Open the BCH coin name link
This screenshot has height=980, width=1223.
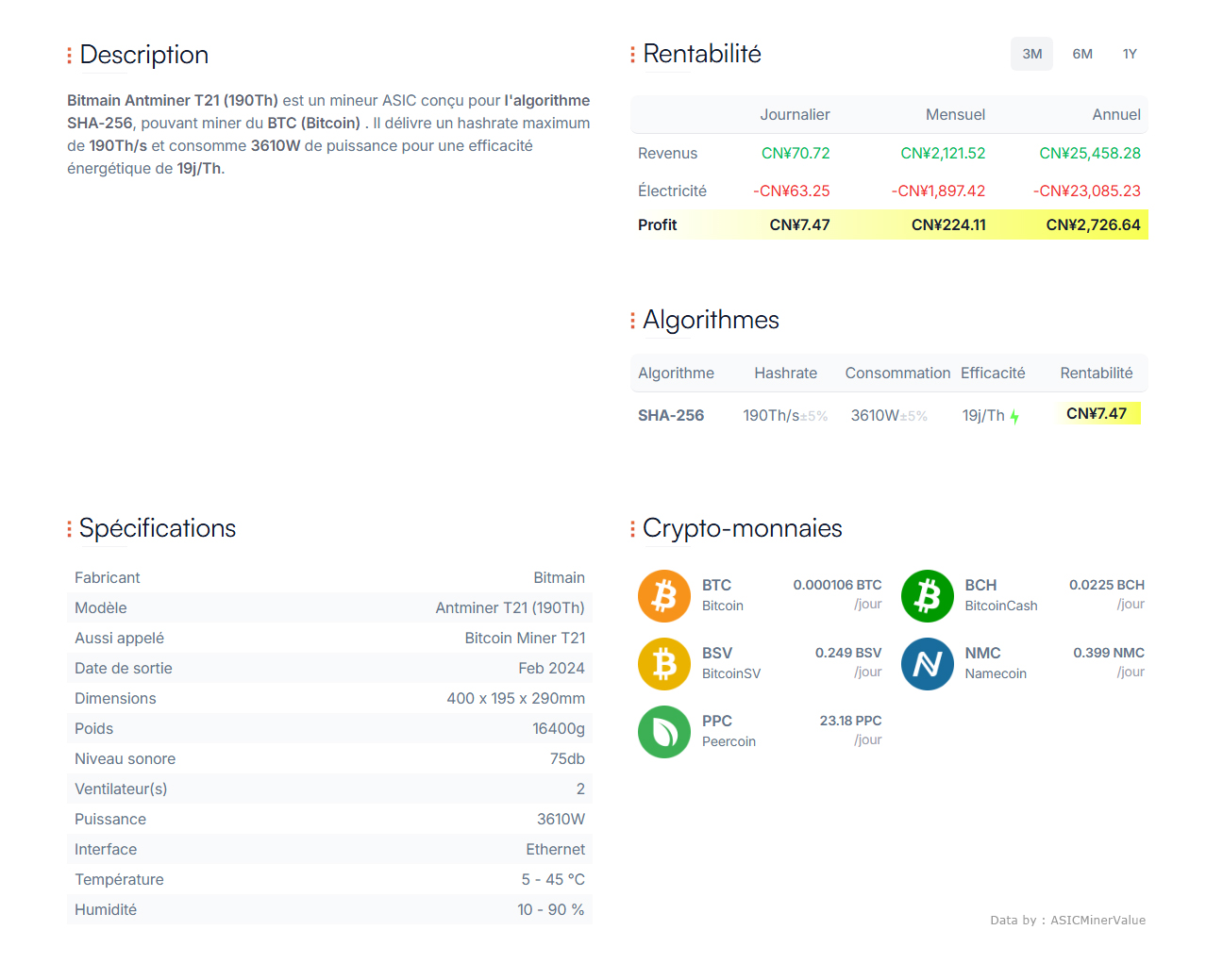[980, 585]
